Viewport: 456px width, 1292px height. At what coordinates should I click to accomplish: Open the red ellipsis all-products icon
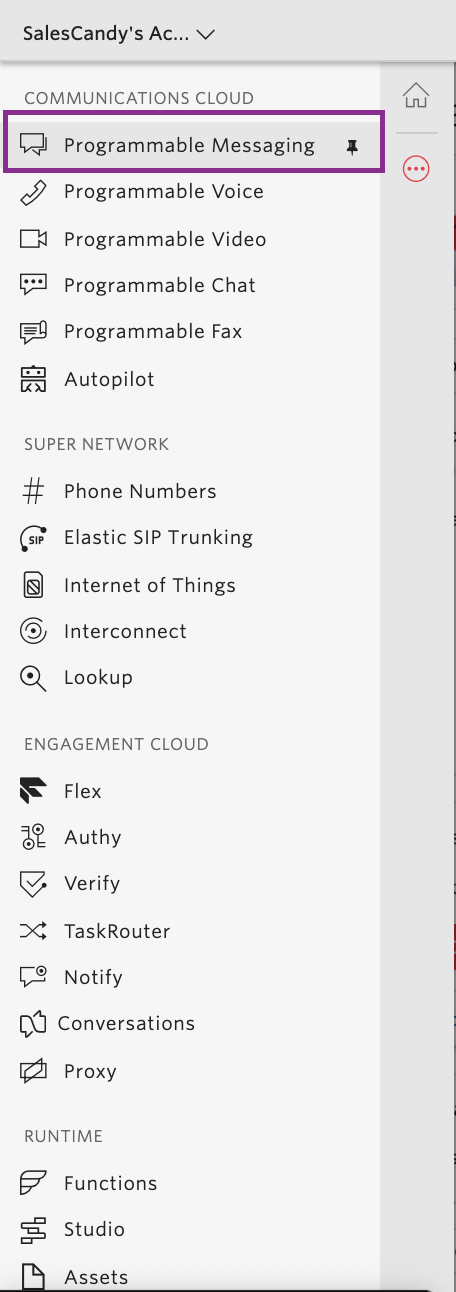(x=416, y=169)
